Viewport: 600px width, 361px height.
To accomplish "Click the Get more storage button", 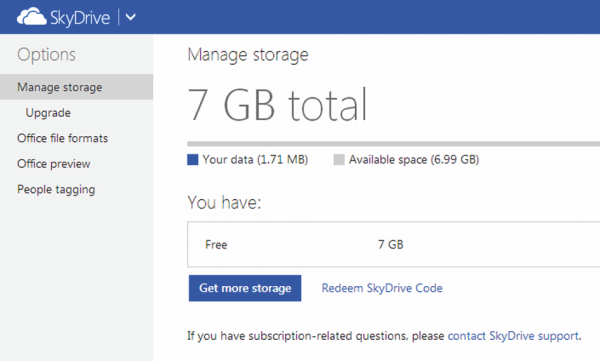I will 245,288.
